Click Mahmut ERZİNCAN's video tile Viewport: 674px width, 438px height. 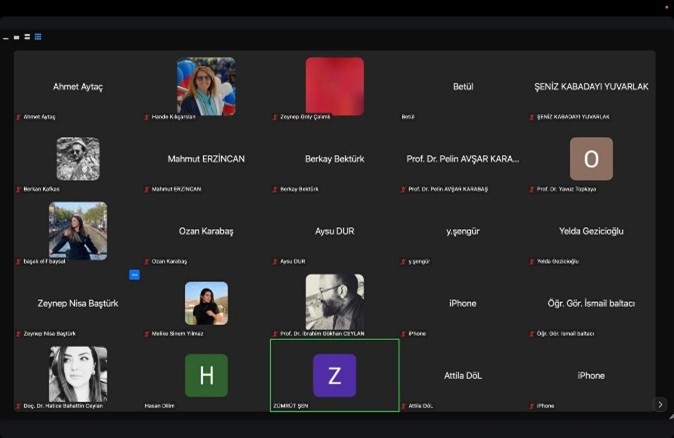206,159
